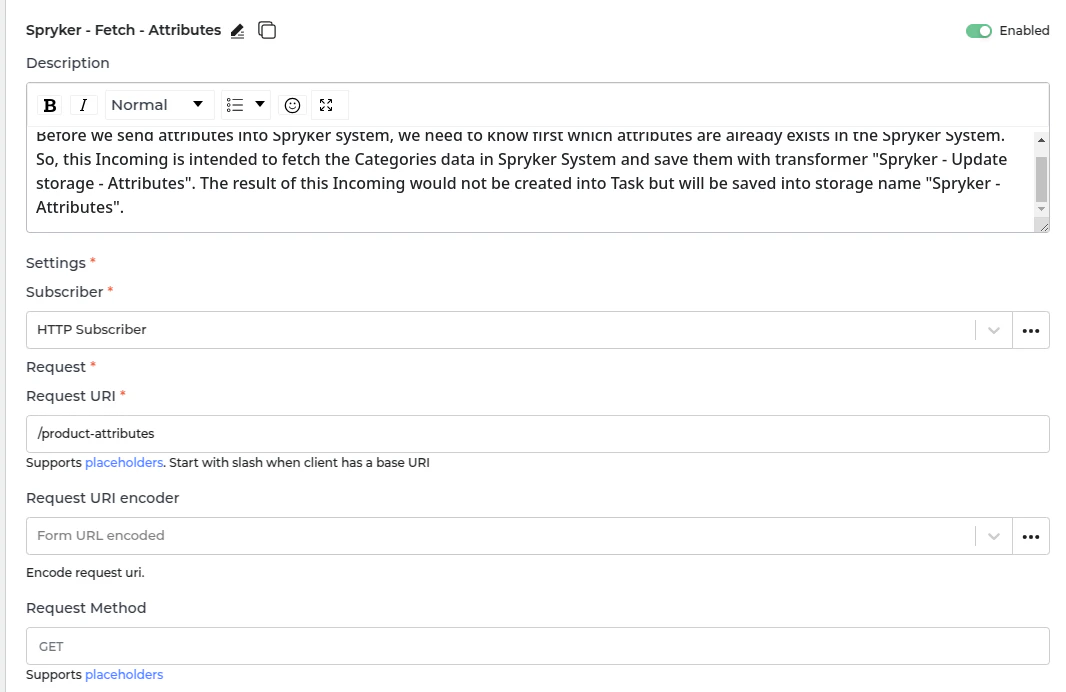
Task: Apply italic formatting in description editor
Action: (84, 105)
